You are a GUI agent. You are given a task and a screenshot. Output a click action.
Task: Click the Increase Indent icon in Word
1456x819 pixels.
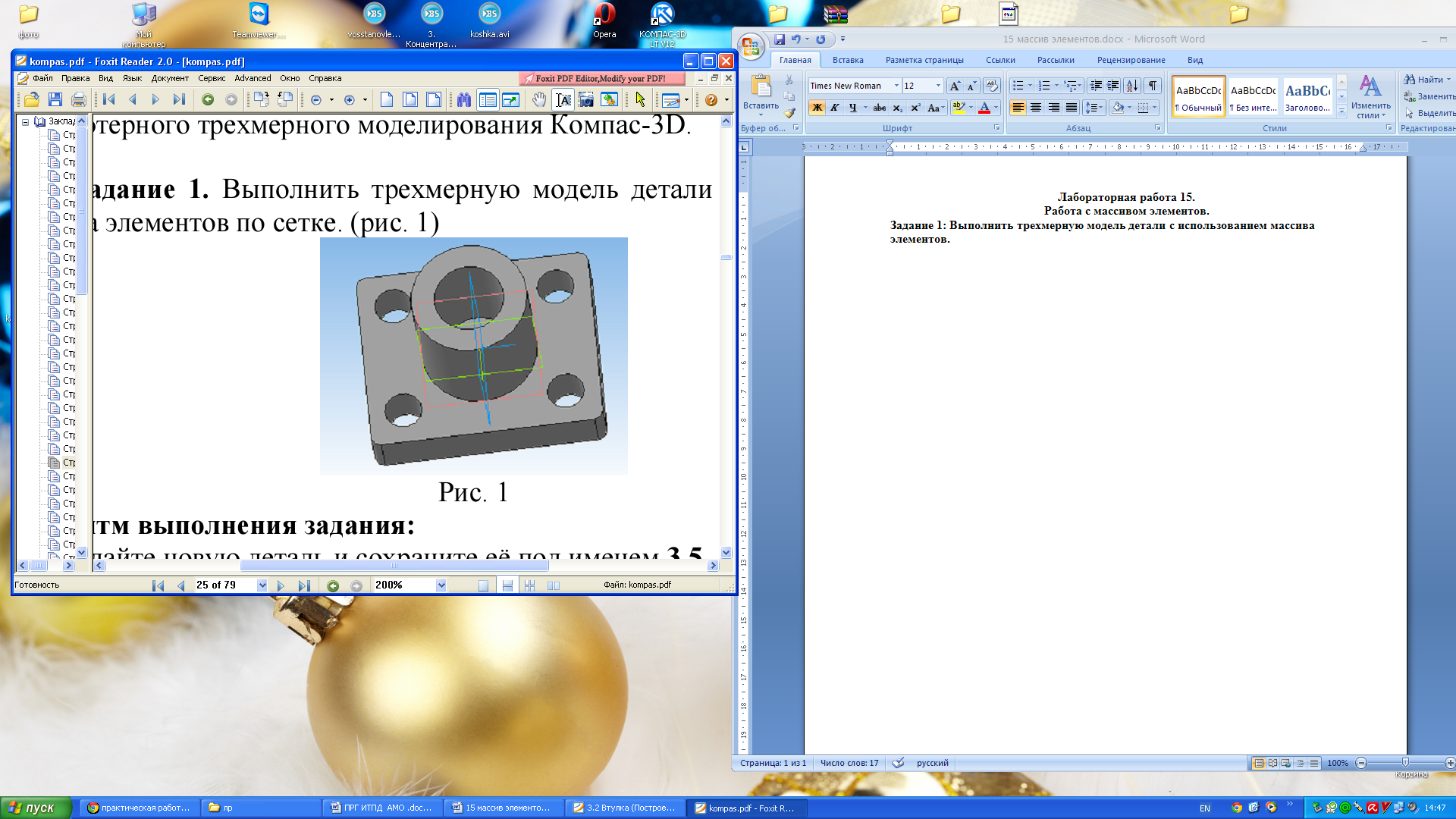tap(1112, 86)
